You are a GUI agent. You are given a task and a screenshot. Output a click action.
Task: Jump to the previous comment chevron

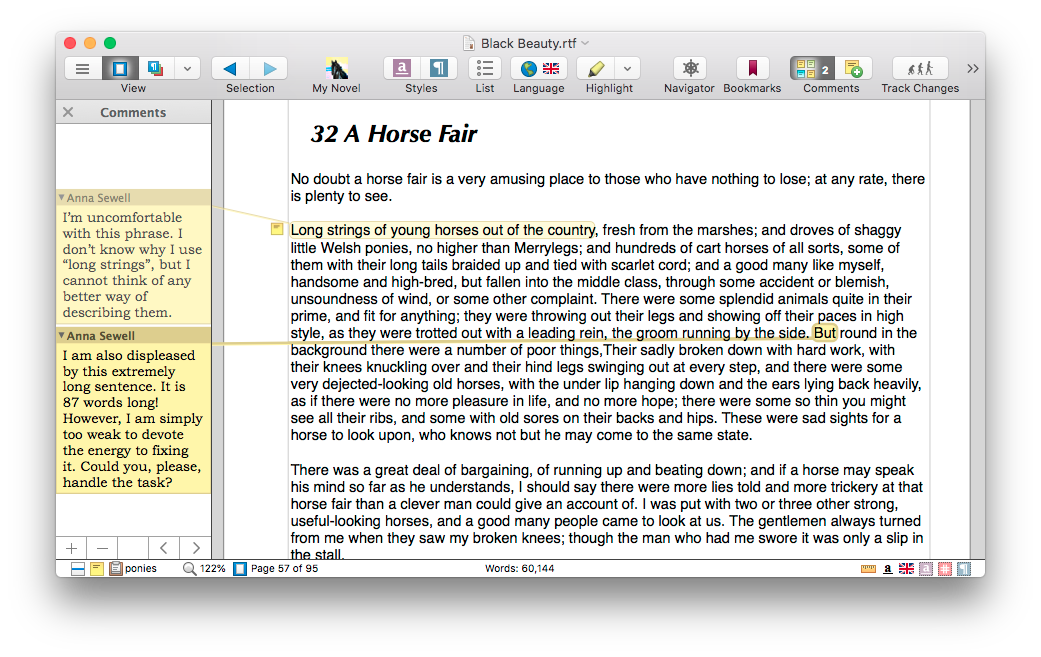[164, 548]
